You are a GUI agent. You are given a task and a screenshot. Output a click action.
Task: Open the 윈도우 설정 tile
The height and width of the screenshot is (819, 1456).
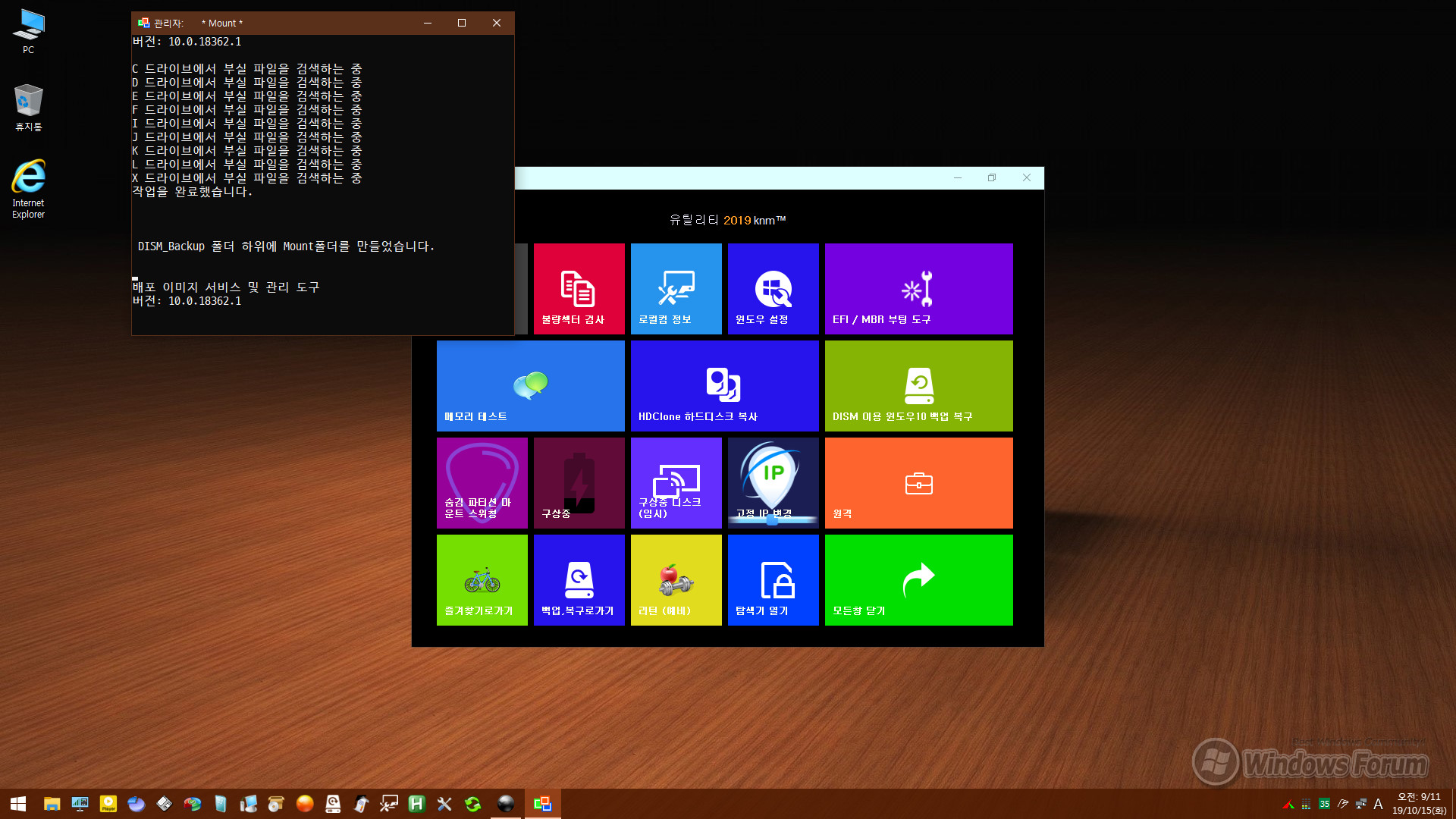773,288
